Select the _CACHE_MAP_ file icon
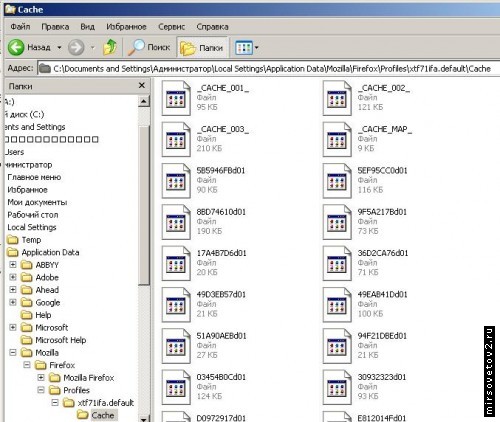 click(337, 139)
